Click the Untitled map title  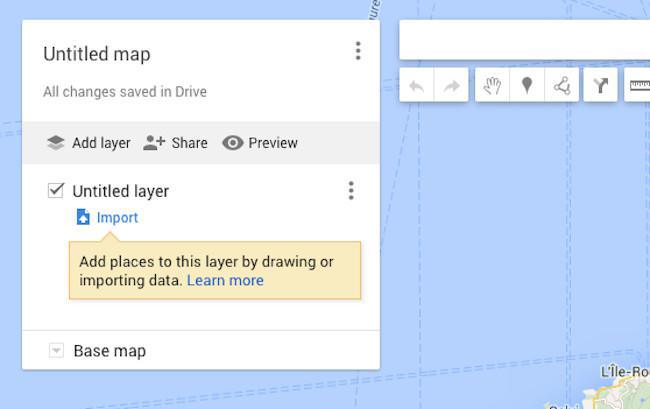pyautogui.click(x=97, y=54)
